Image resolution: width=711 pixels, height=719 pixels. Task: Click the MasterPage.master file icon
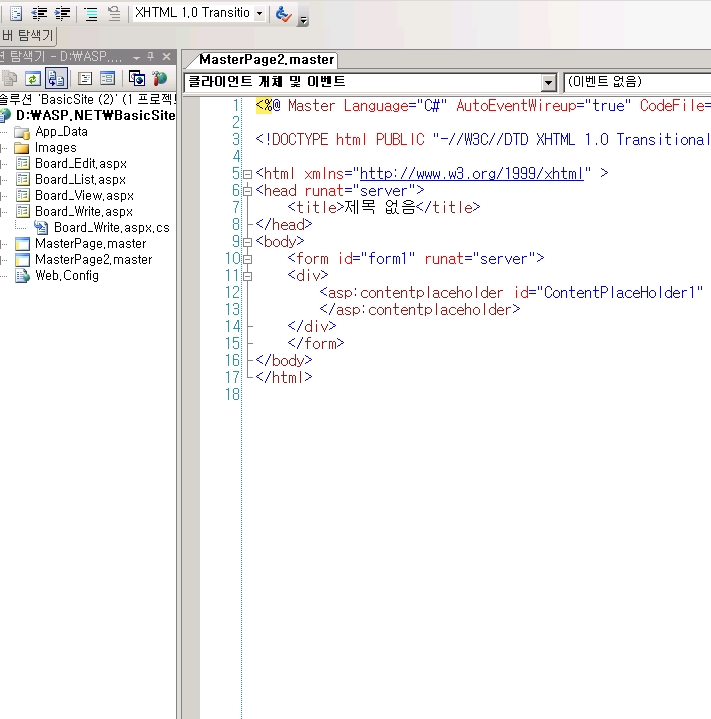pyautogui.click(x=22, y=243)
